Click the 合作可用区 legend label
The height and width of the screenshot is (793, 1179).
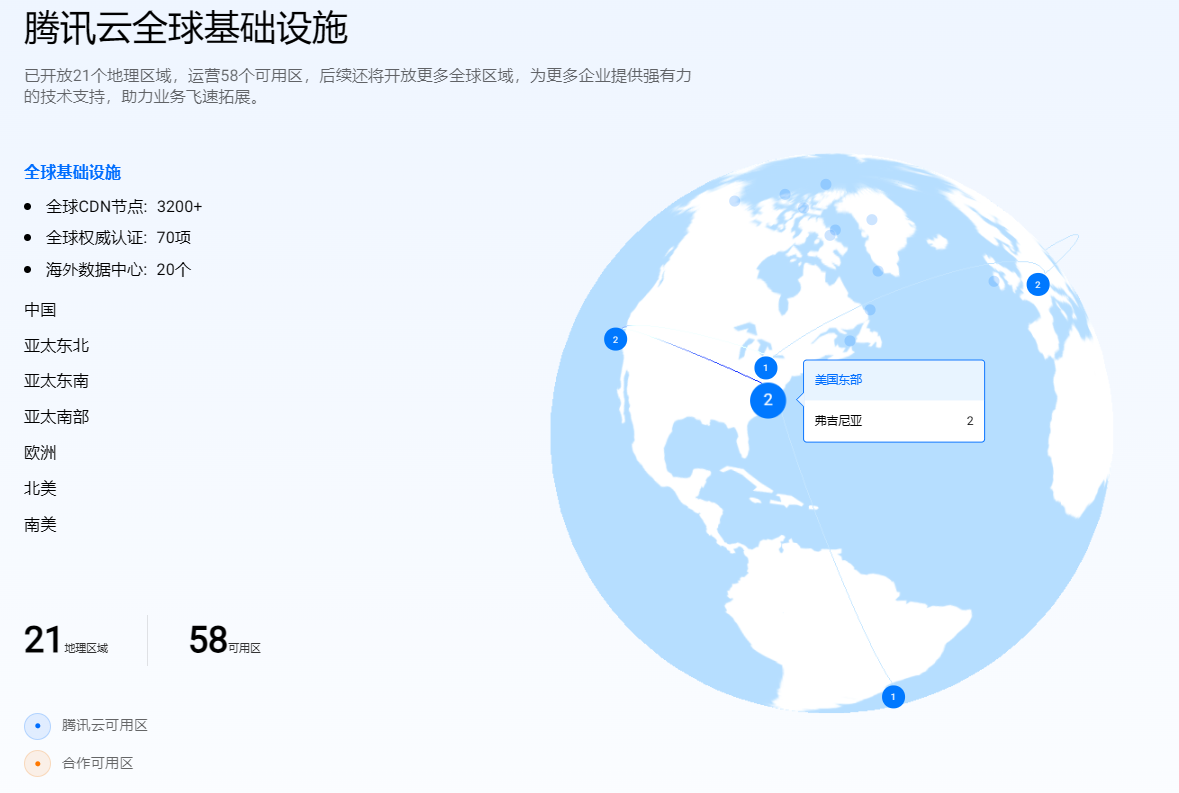[x=98, y=763]
